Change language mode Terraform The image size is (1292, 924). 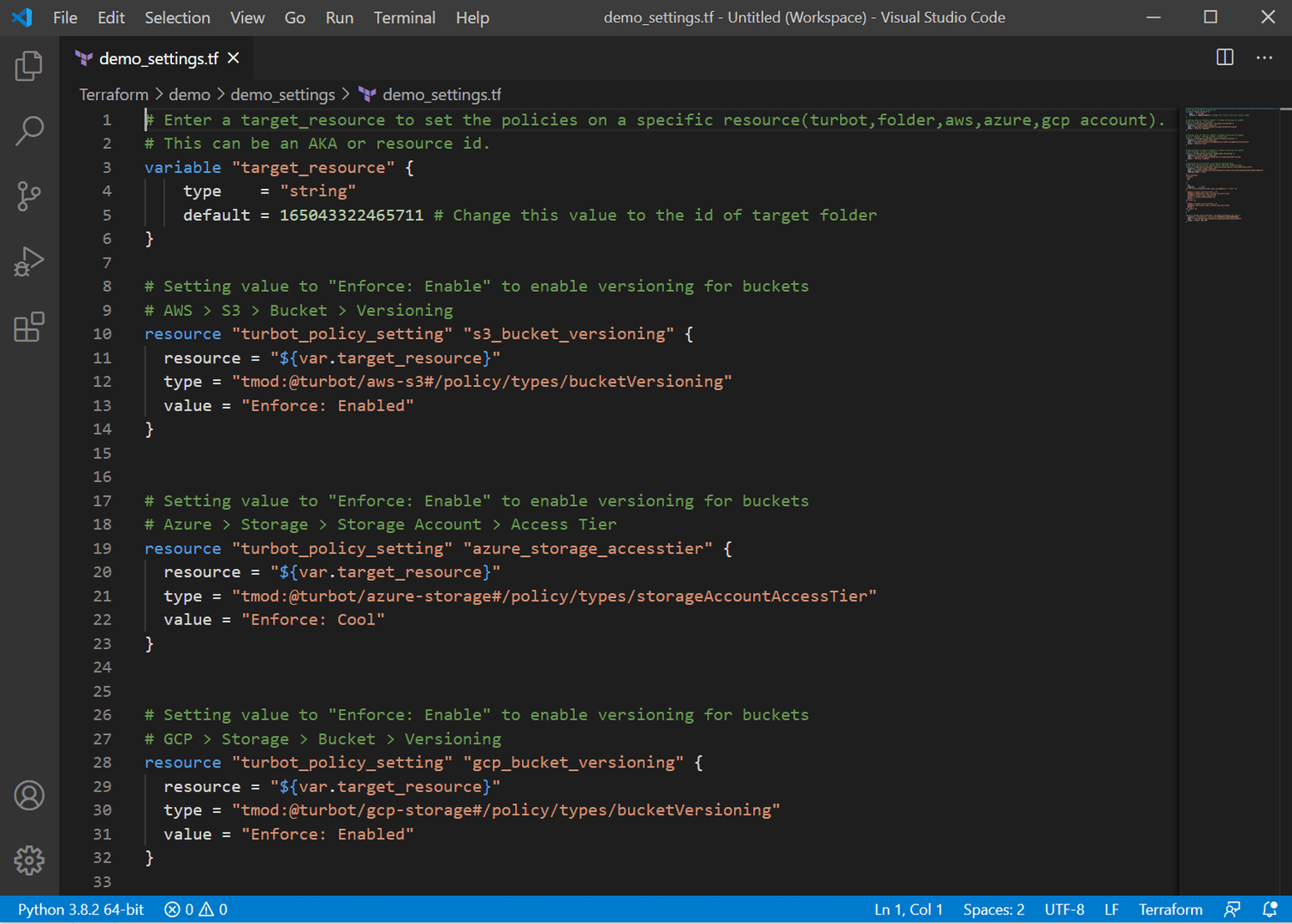pyautogui.click(x=1171, y=909)
